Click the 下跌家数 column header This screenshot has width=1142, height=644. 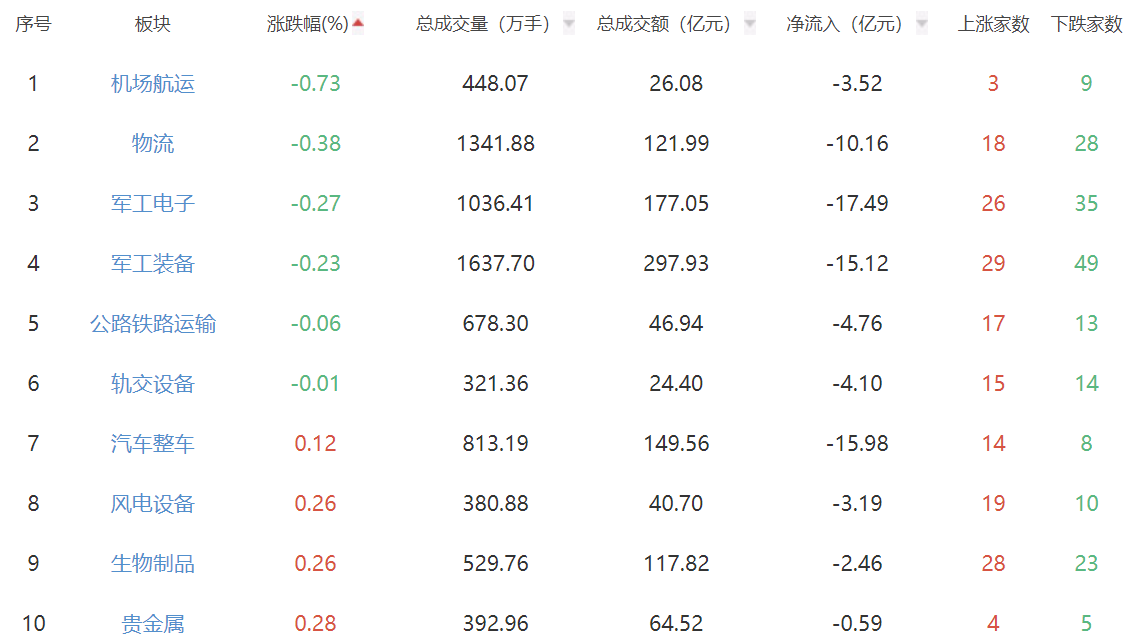pyautogui.click(x=1087, y=24)
